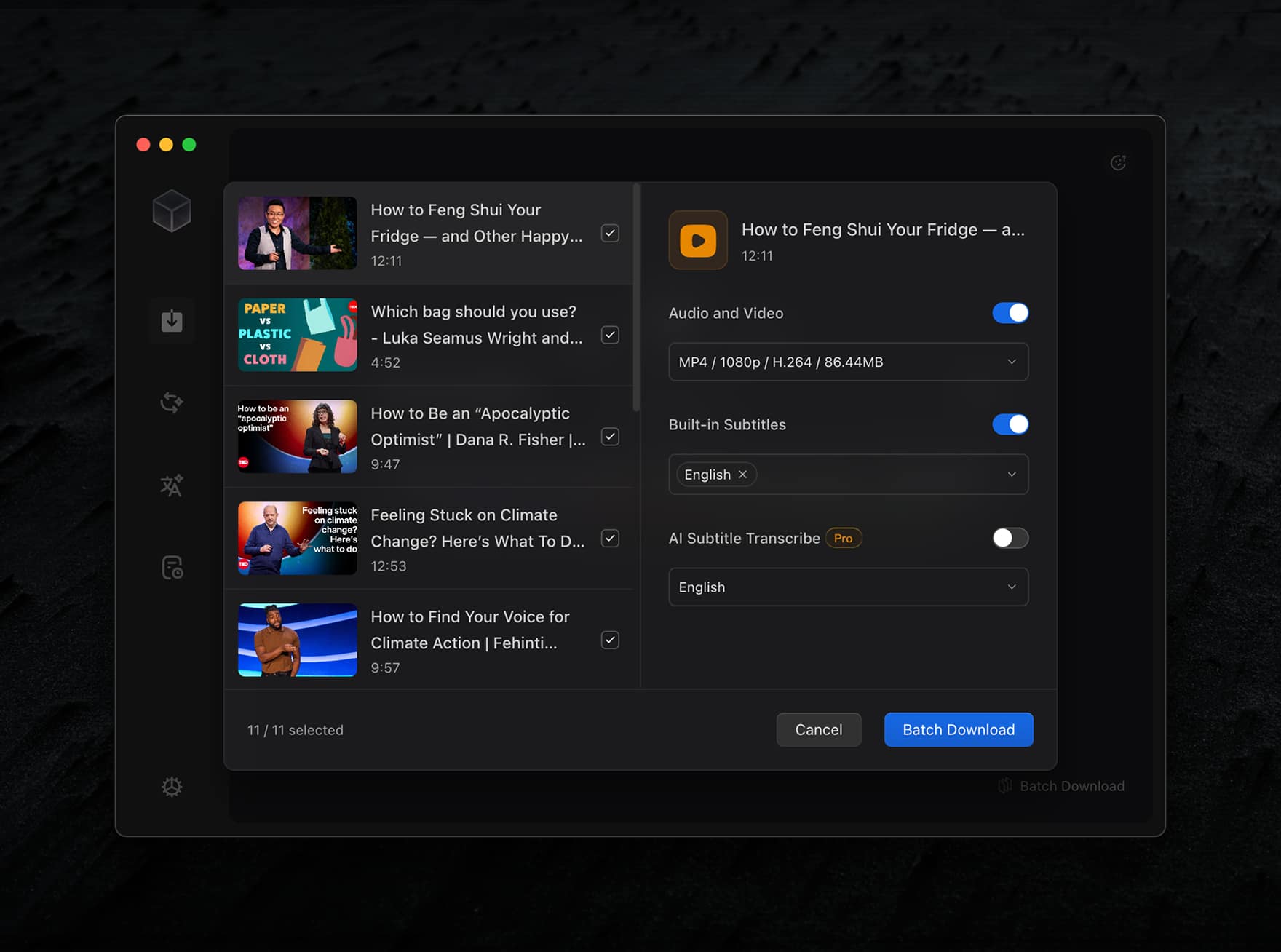The image size is (1281, 952).
Task: Click the Pro badge next to AI Subtitle Transcribe
Action: 843,538
